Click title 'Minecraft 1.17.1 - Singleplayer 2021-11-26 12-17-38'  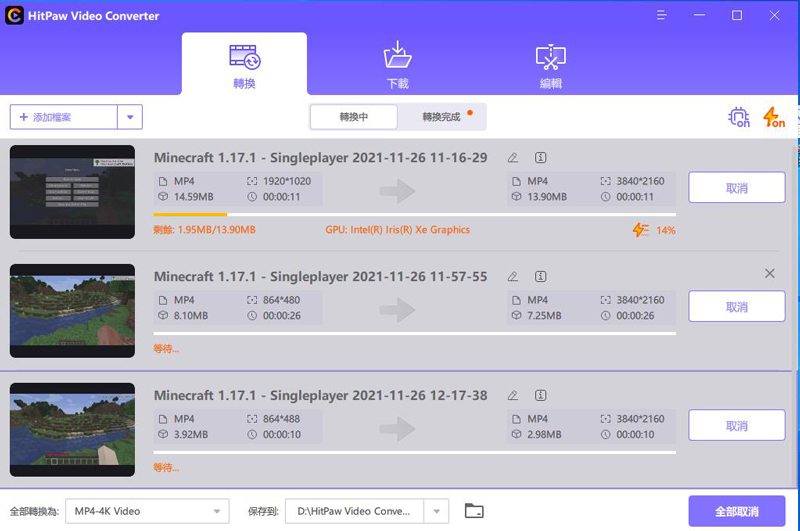[x=320, y=395]
